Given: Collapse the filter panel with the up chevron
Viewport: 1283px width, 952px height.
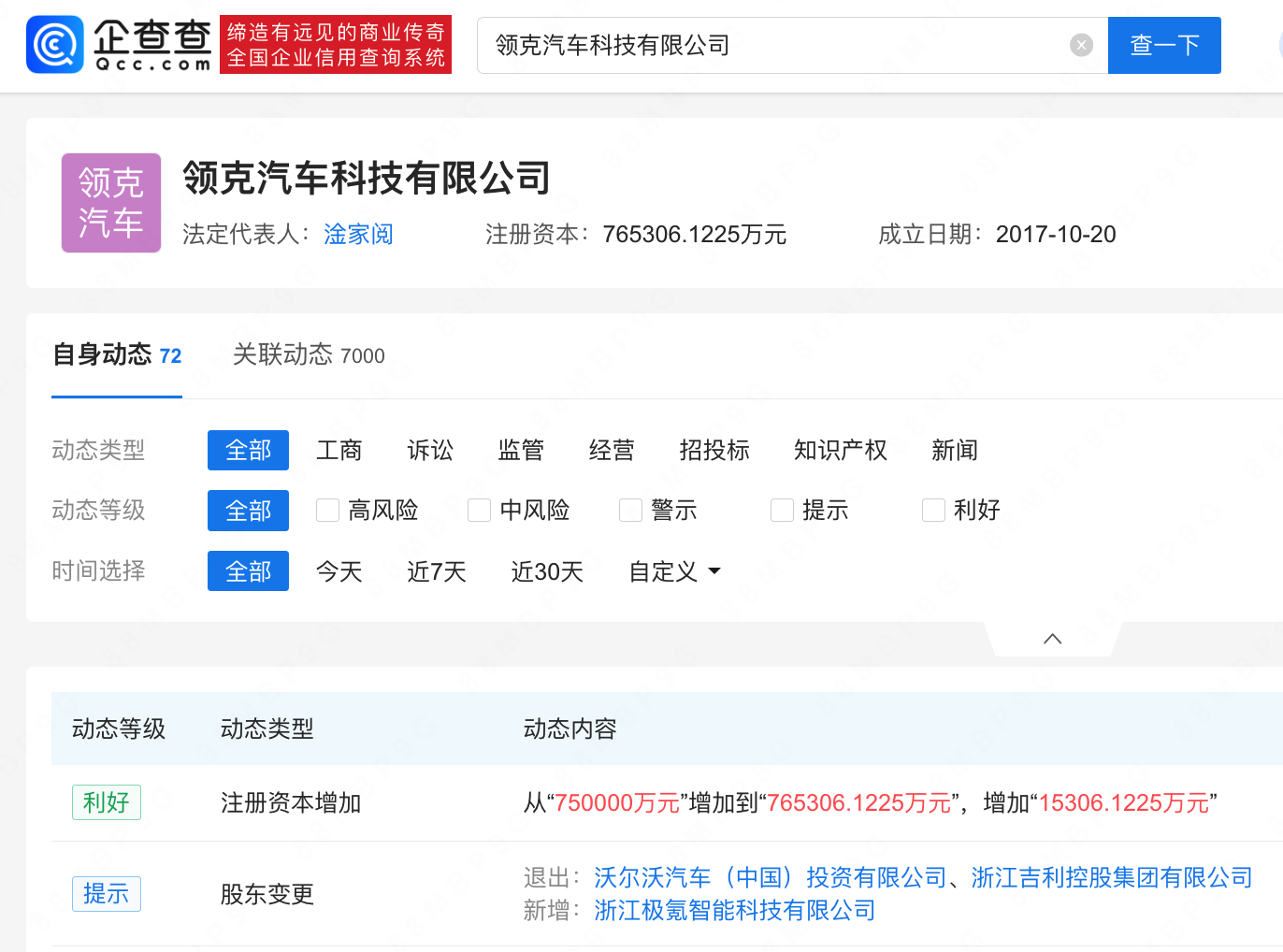Looking at the screenshot, I should [x=1052, y=639].
